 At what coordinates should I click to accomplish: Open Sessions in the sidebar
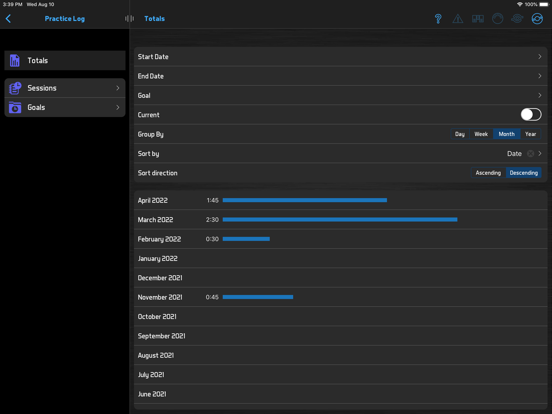(65, 88)
